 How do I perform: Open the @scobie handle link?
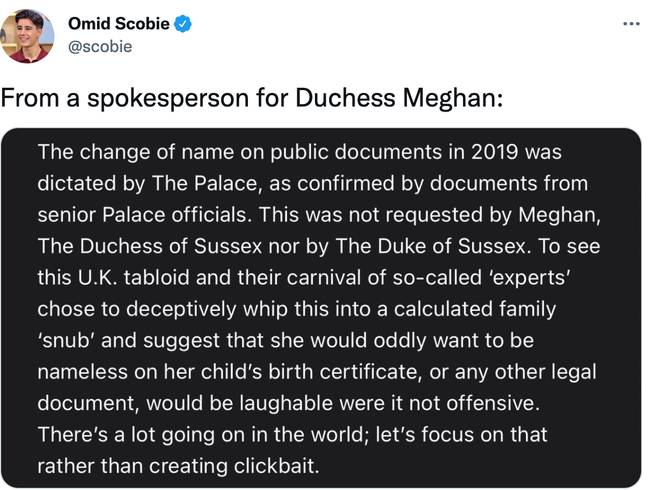tap(100, 47)
